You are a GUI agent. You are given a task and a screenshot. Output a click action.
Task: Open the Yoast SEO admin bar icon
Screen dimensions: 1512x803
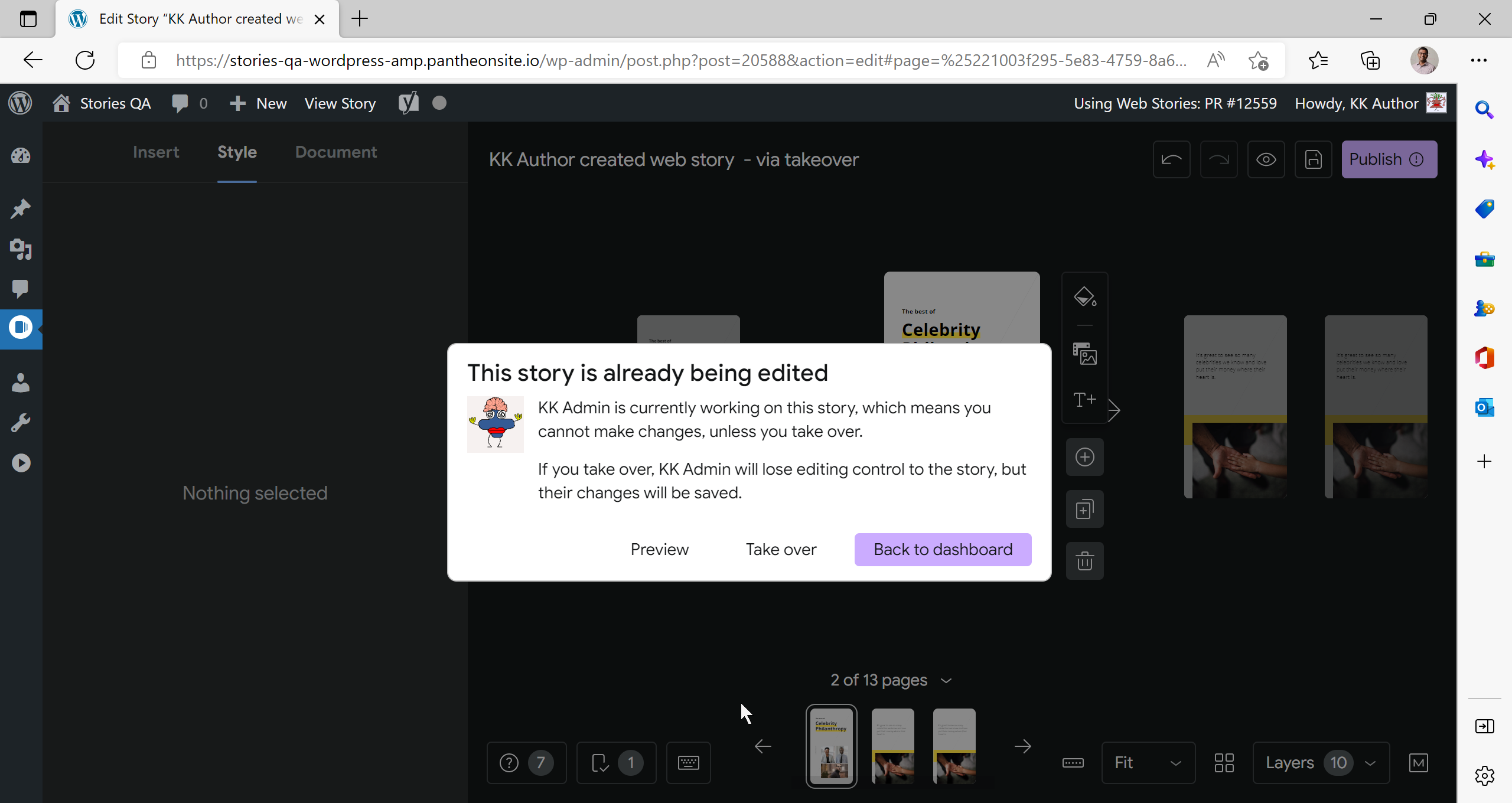coord(408,103)
